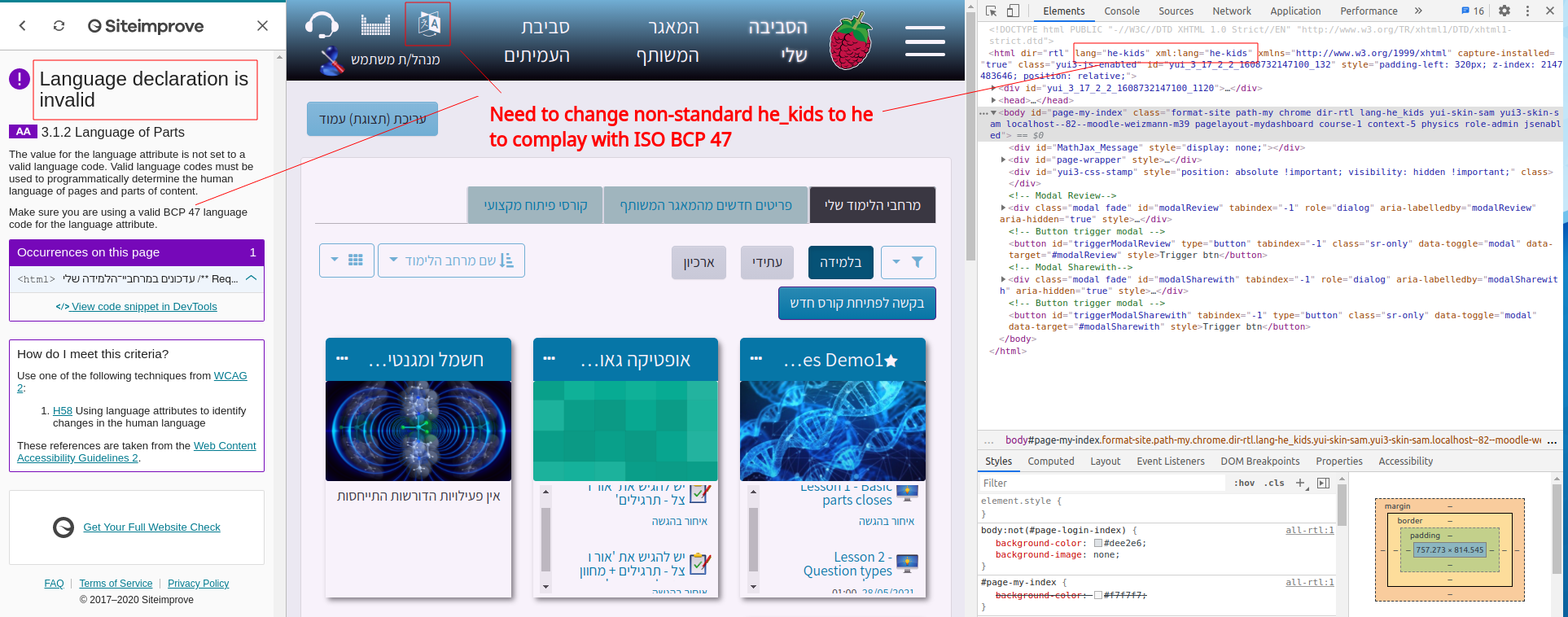Expand the head element node
Viewport: 1568px width, 617px height.
995,100
